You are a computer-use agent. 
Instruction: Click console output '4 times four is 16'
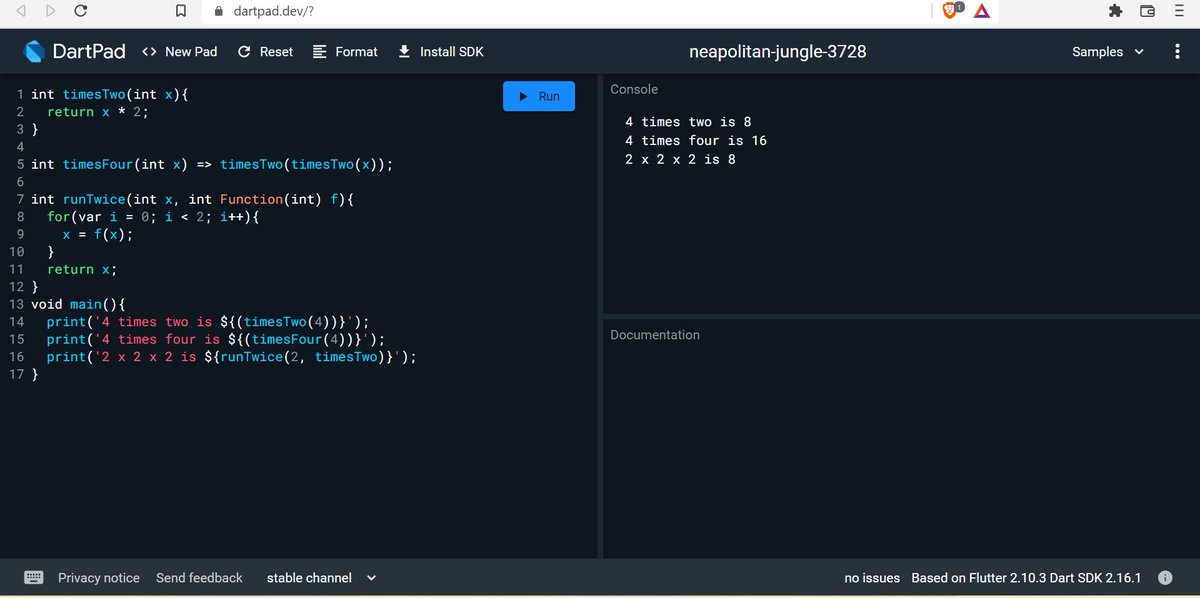coord(696,141)
